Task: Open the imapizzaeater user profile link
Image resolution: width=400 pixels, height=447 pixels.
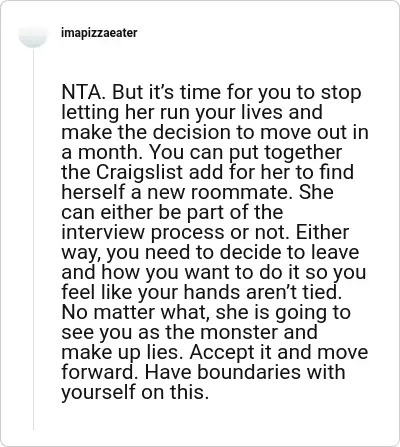Action: click(99, 33)
